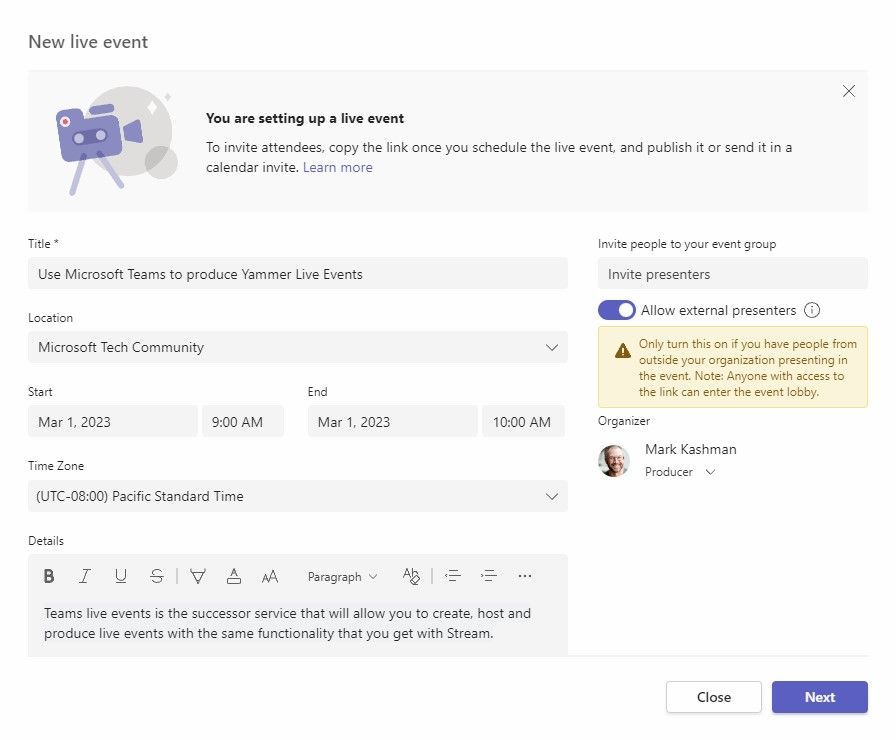Viewport: 896px width, 740px height.
Task: Change Mark Kashman's Producer role
Action: pyautogui.click(x=680, y=472)
